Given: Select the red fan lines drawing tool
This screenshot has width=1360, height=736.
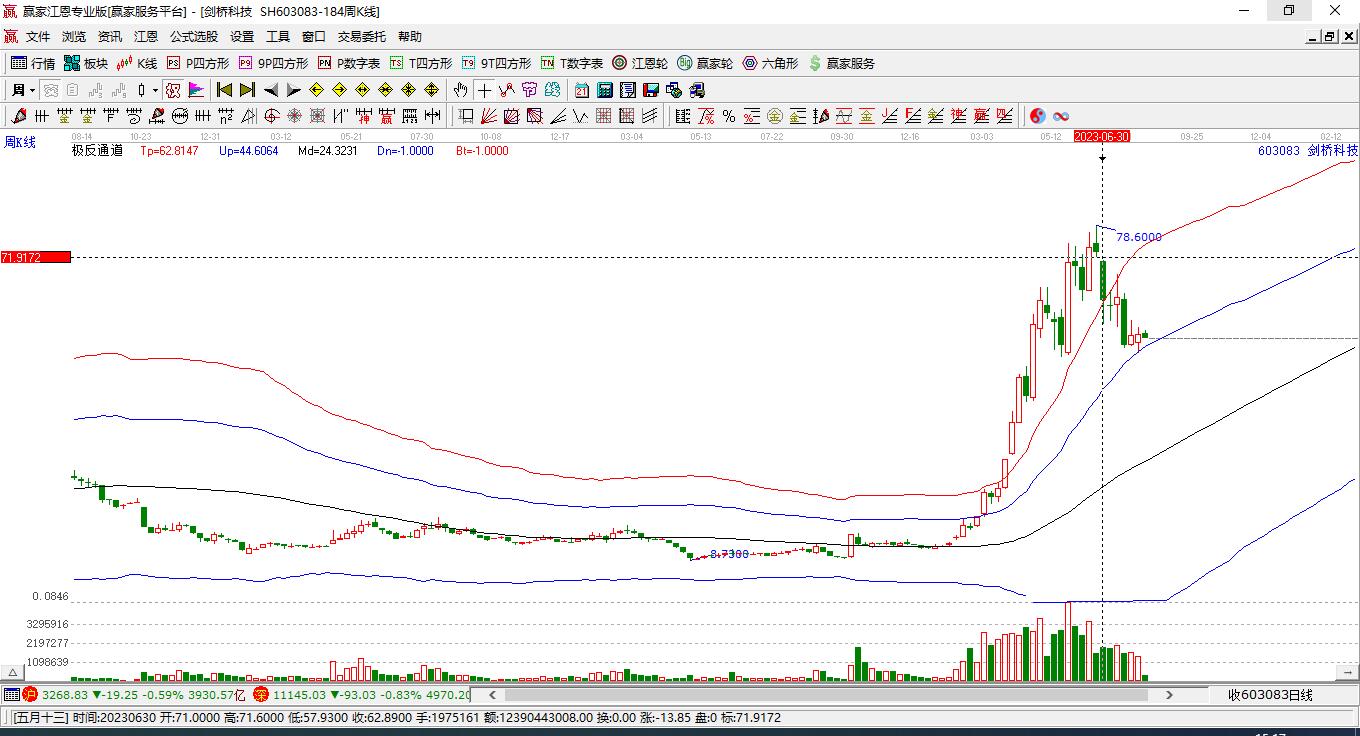Looking at the screenshot, I should pyautogui.click(x=489, y=116).
